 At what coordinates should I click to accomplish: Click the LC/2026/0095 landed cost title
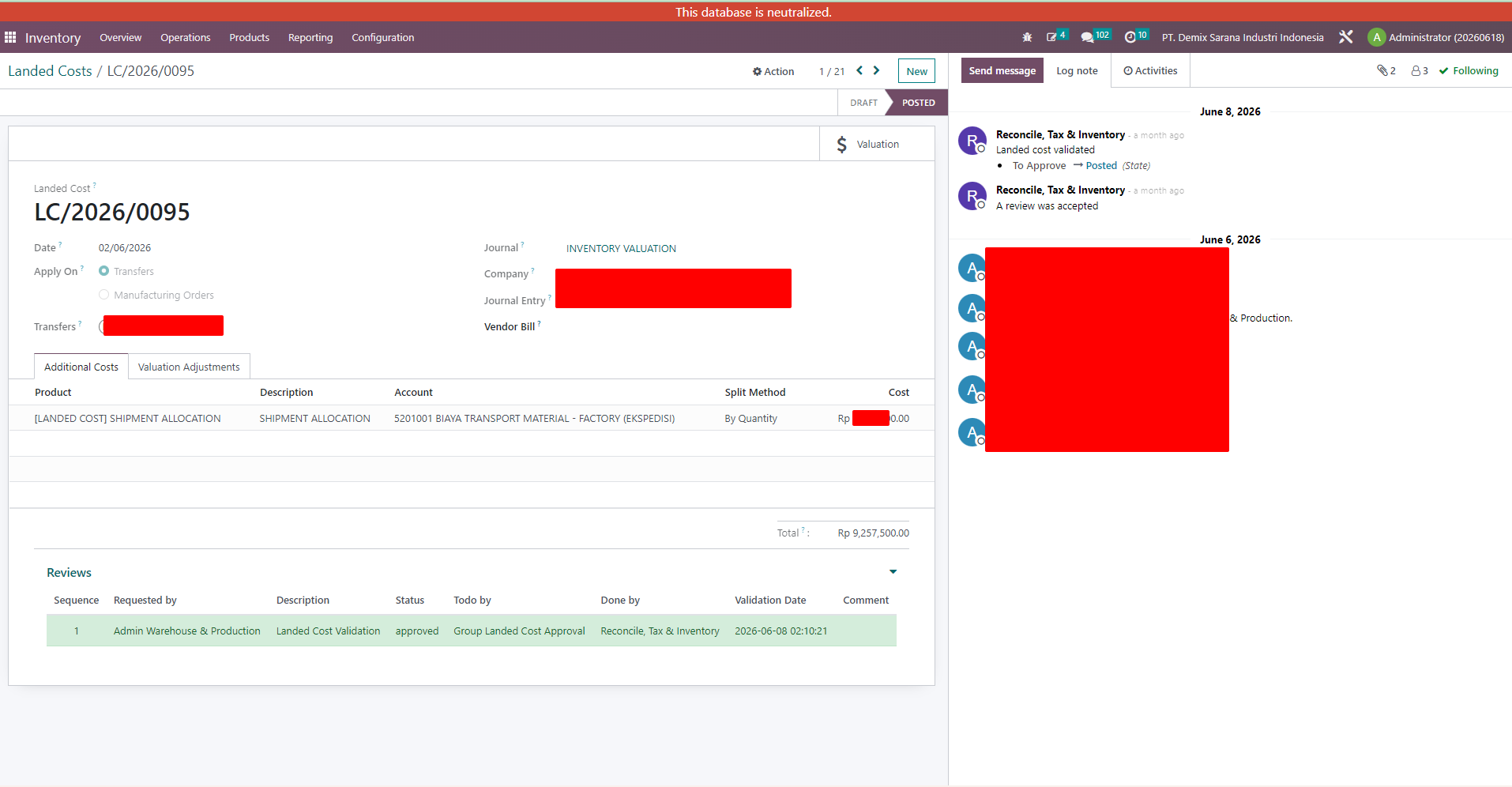point(112,212)
